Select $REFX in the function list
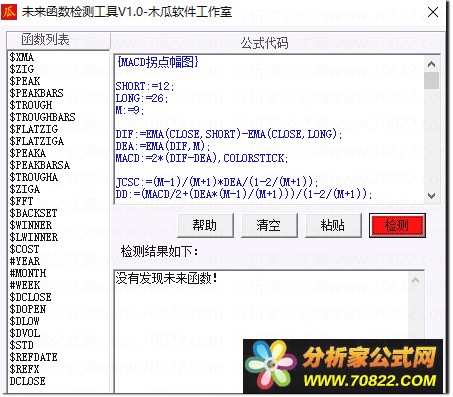 (x=24, y=369)
